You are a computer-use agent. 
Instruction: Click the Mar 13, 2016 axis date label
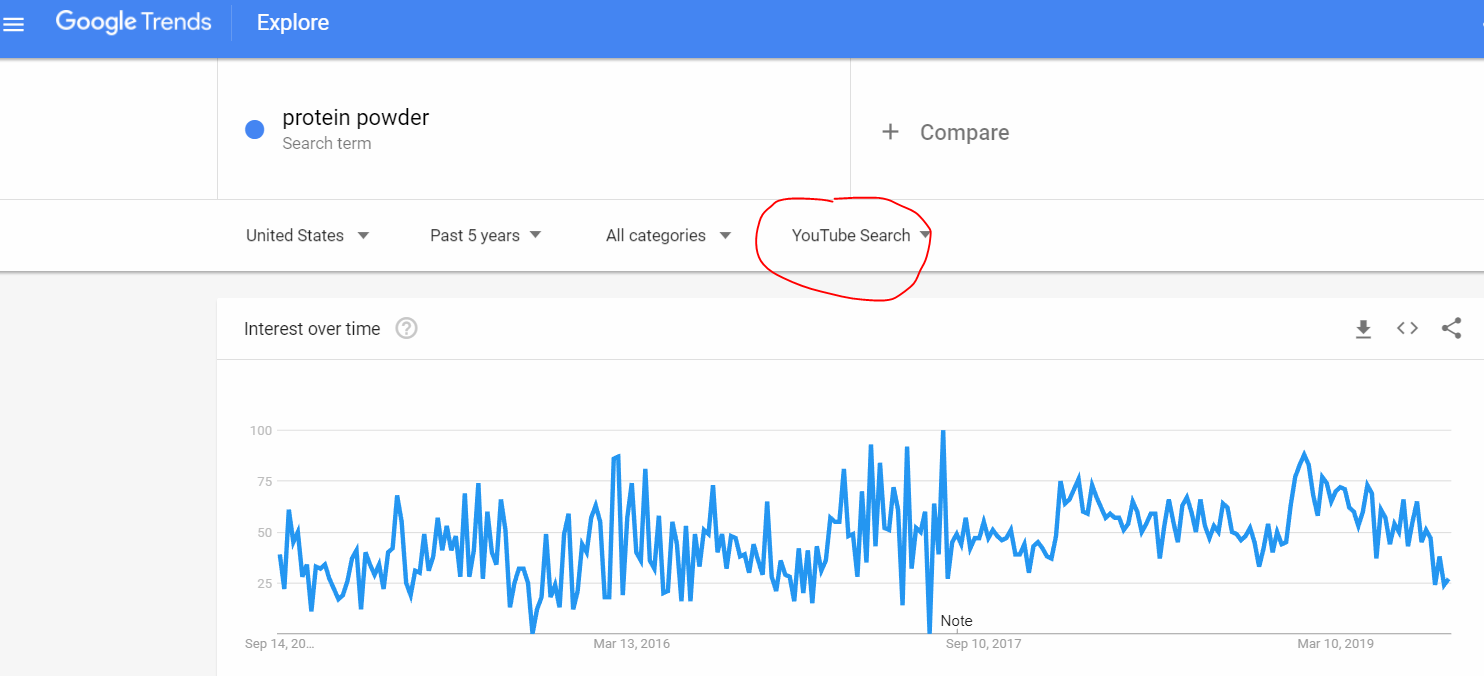[x=632, y=644]
